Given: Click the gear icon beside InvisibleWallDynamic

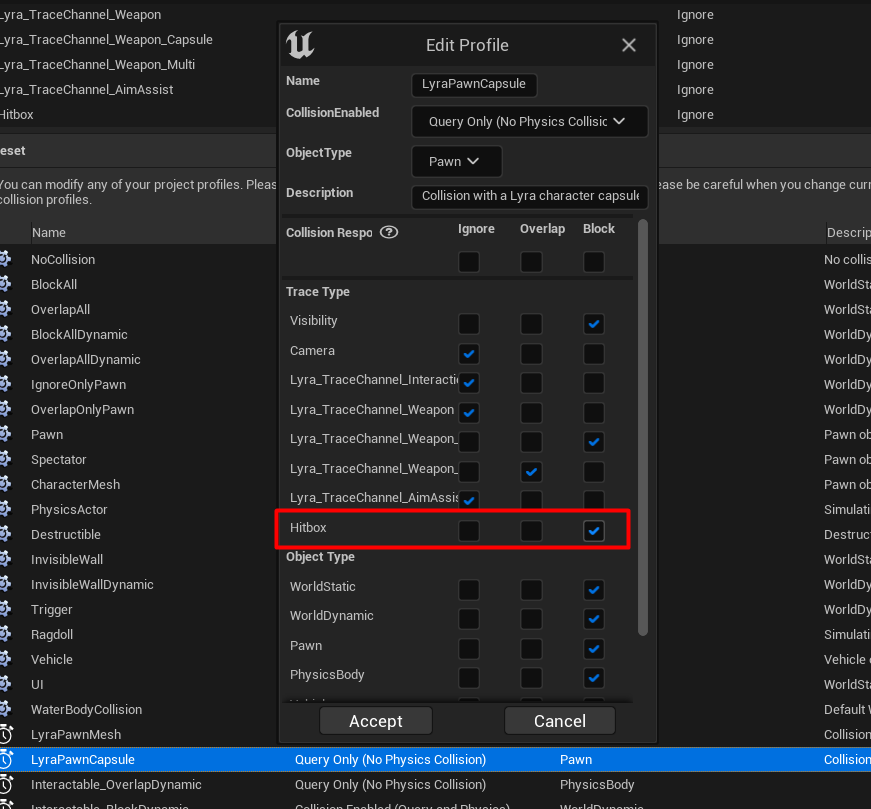Looking at the screenshot, I should coord(5,584).
